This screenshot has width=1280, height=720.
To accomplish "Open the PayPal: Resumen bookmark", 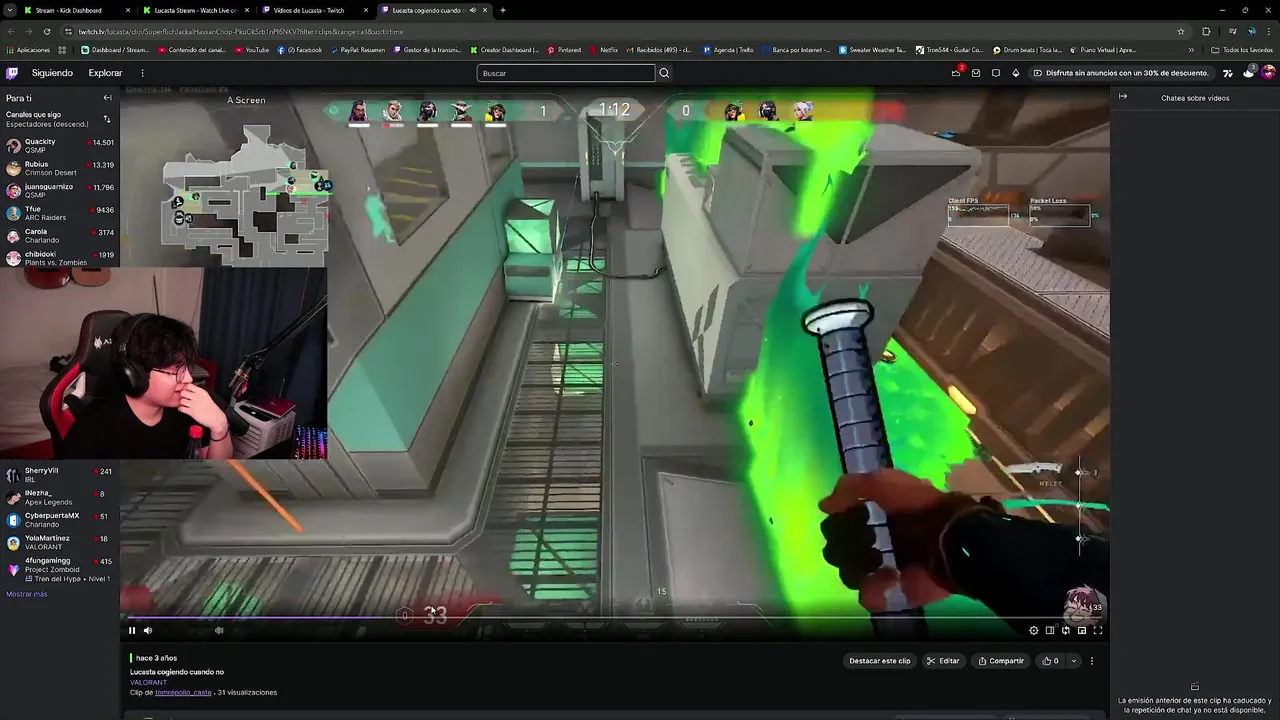I will click(x=357, y=50).
